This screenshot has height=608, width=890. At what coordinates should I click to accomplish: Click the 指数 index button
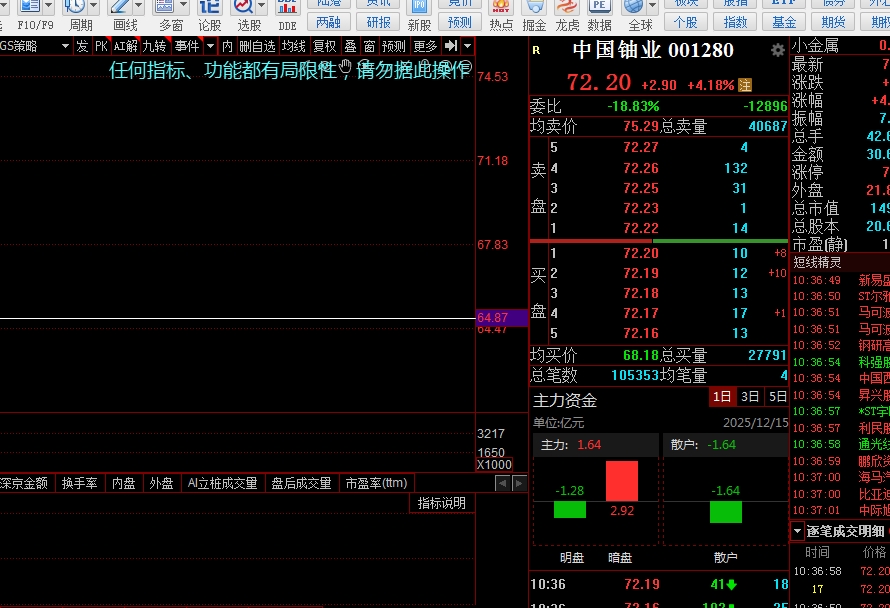coord(735,22)
